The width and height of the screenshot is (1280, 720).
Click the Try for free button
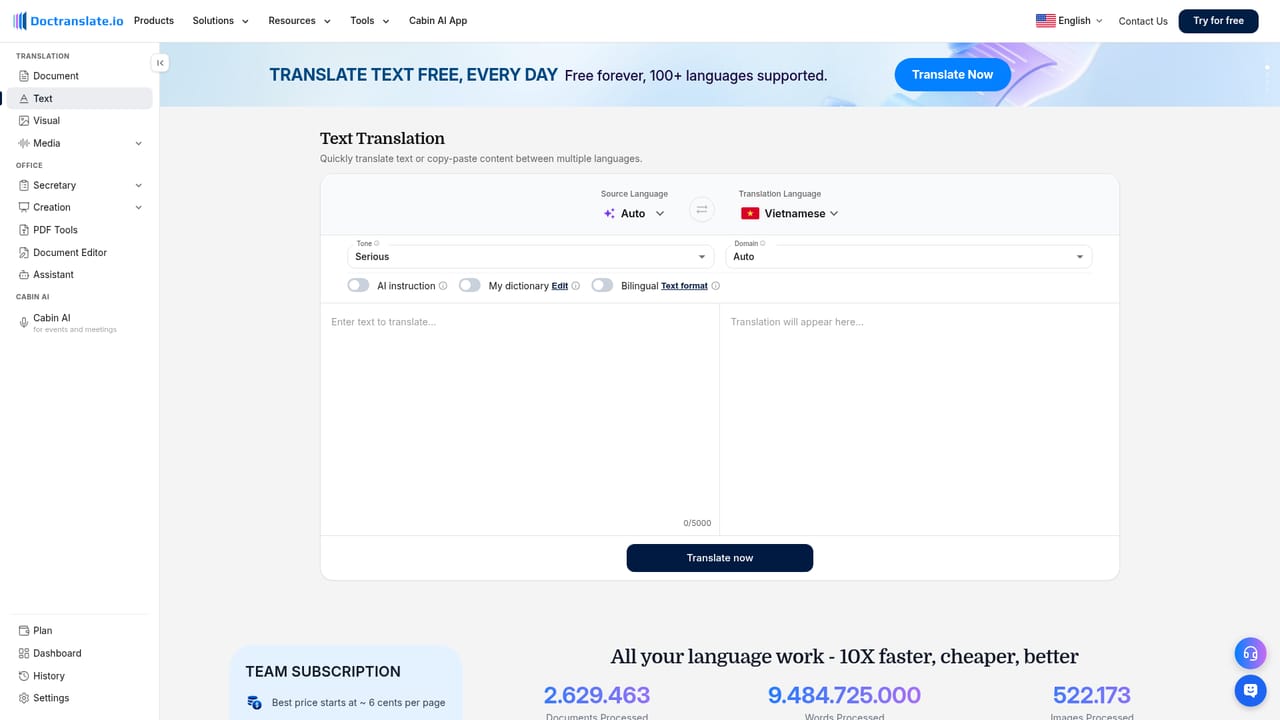pyautogui.click(x=1218, y=21)
